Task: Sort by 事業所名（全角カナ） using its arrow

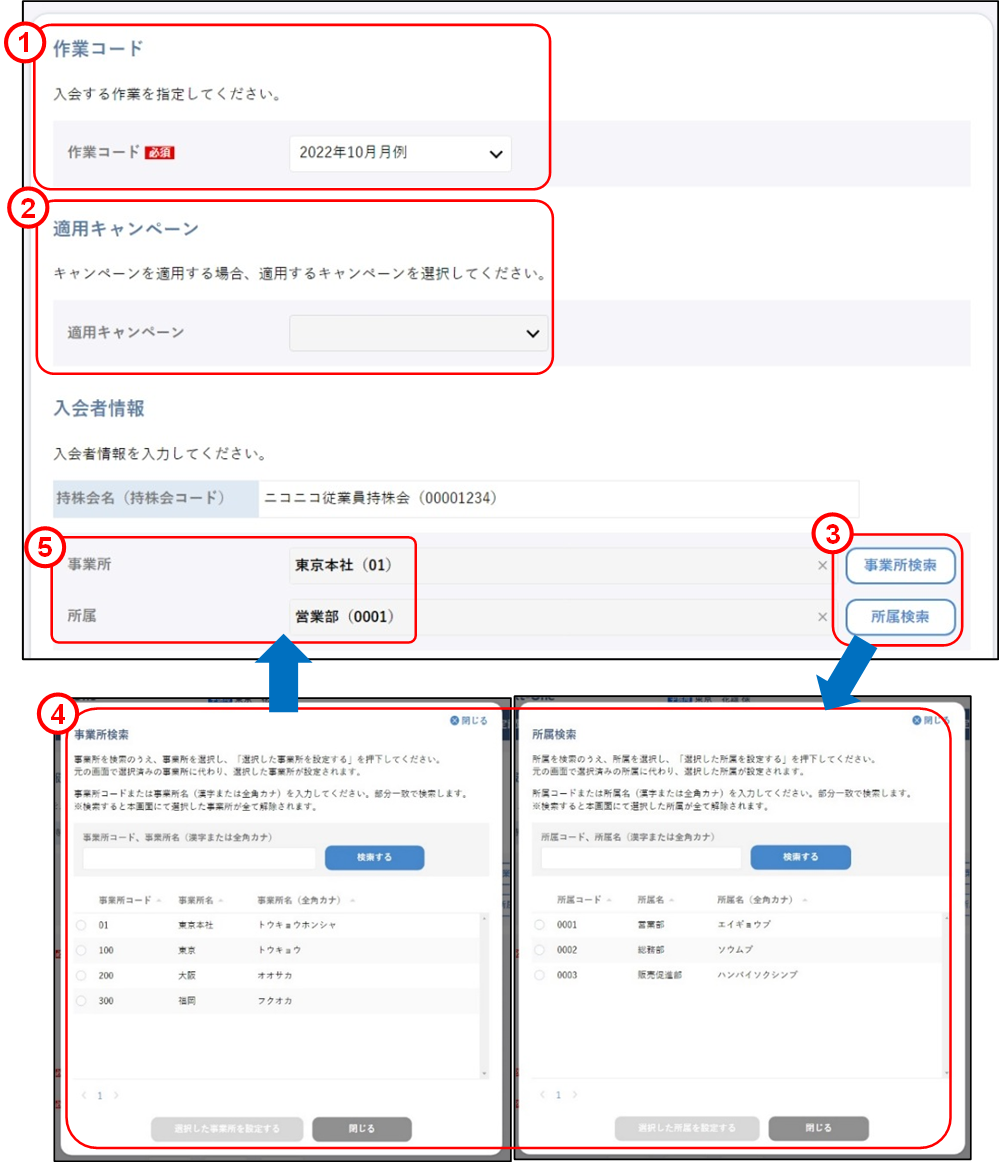Action: (x=353, y=898)
